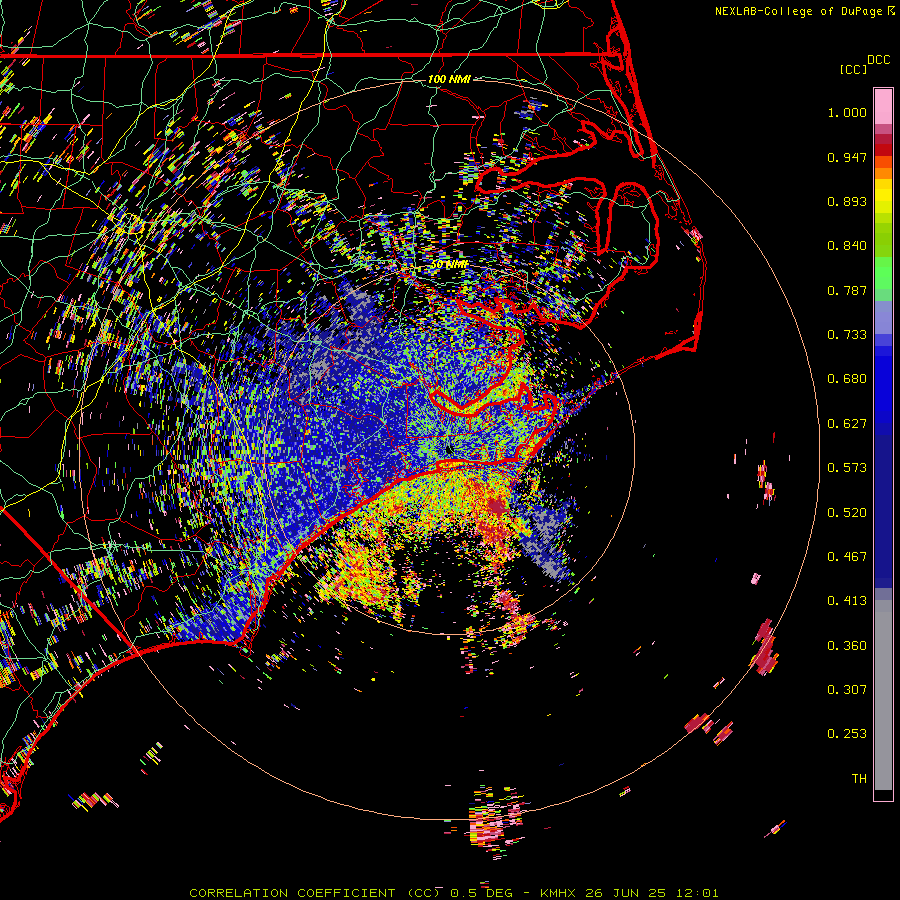Click the 0.733 scale value
The image size is (900, 900).
point(847,335)
